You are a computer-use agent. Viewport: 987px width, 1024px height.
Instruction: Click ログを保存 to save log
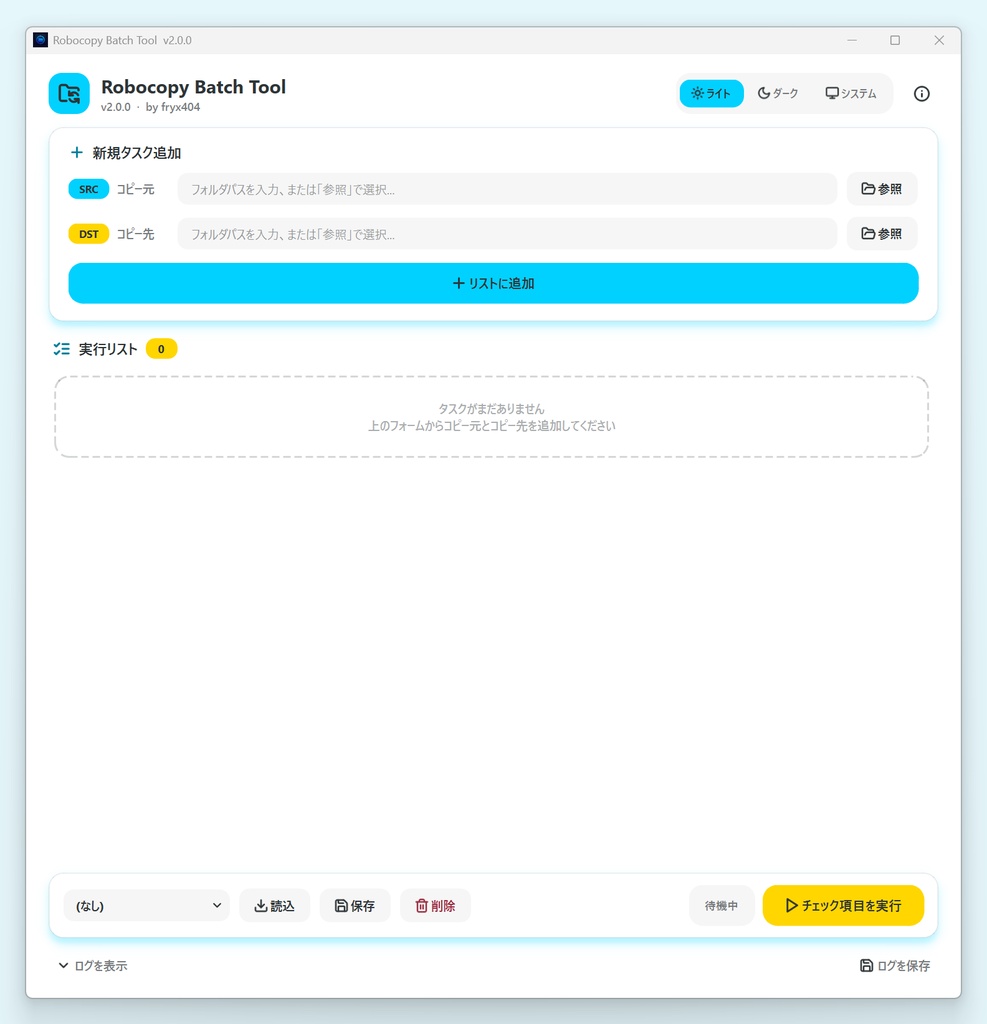pyautogui.click(x=895, y=966)
